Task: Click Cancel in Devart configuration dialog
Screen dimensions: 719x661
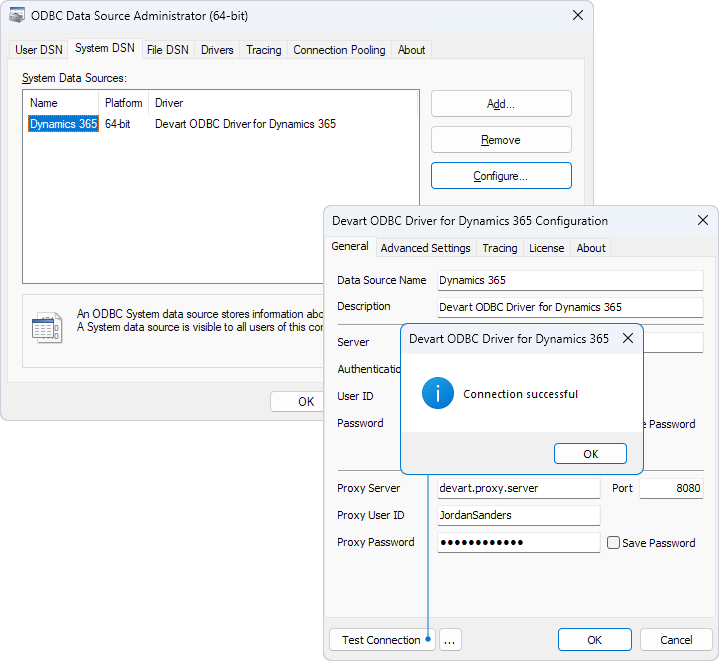Action: pyautogui.click(x=676, y=640)
